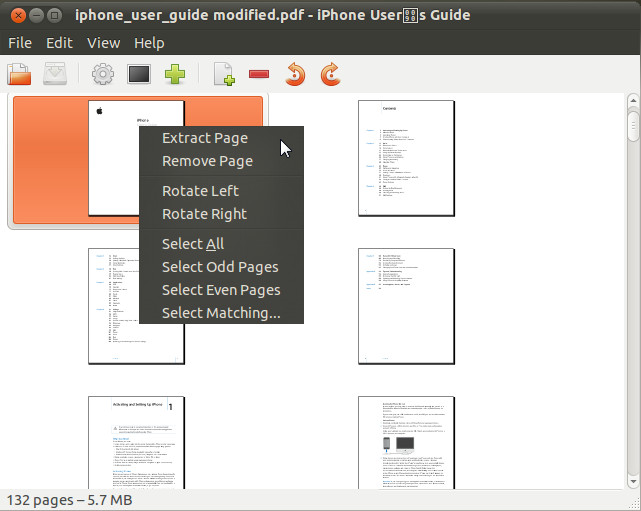Click the green plus zoom icon

point(175,74)
